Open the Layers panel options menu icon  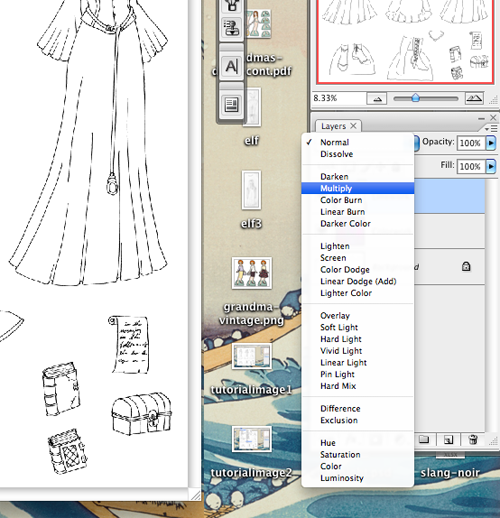pos(491,128)
